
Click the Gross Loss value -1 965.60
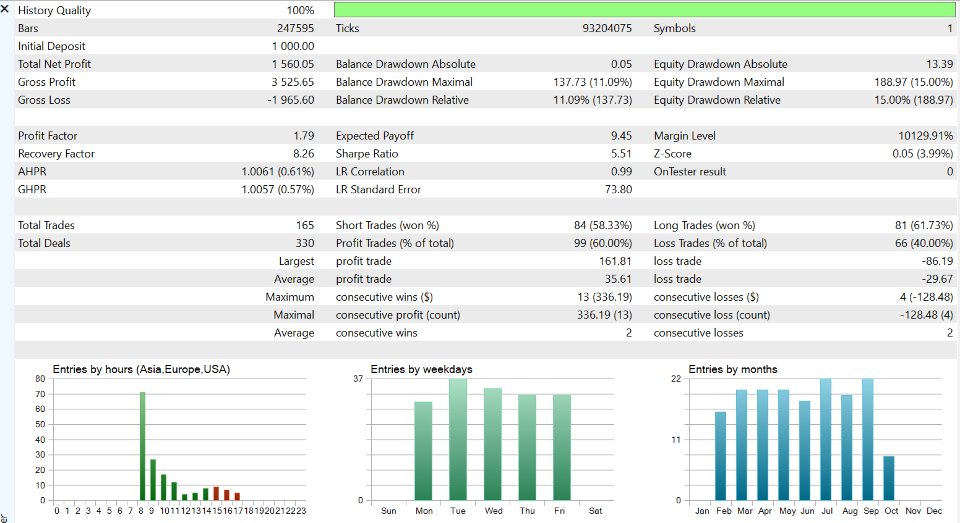pos(290,100)
